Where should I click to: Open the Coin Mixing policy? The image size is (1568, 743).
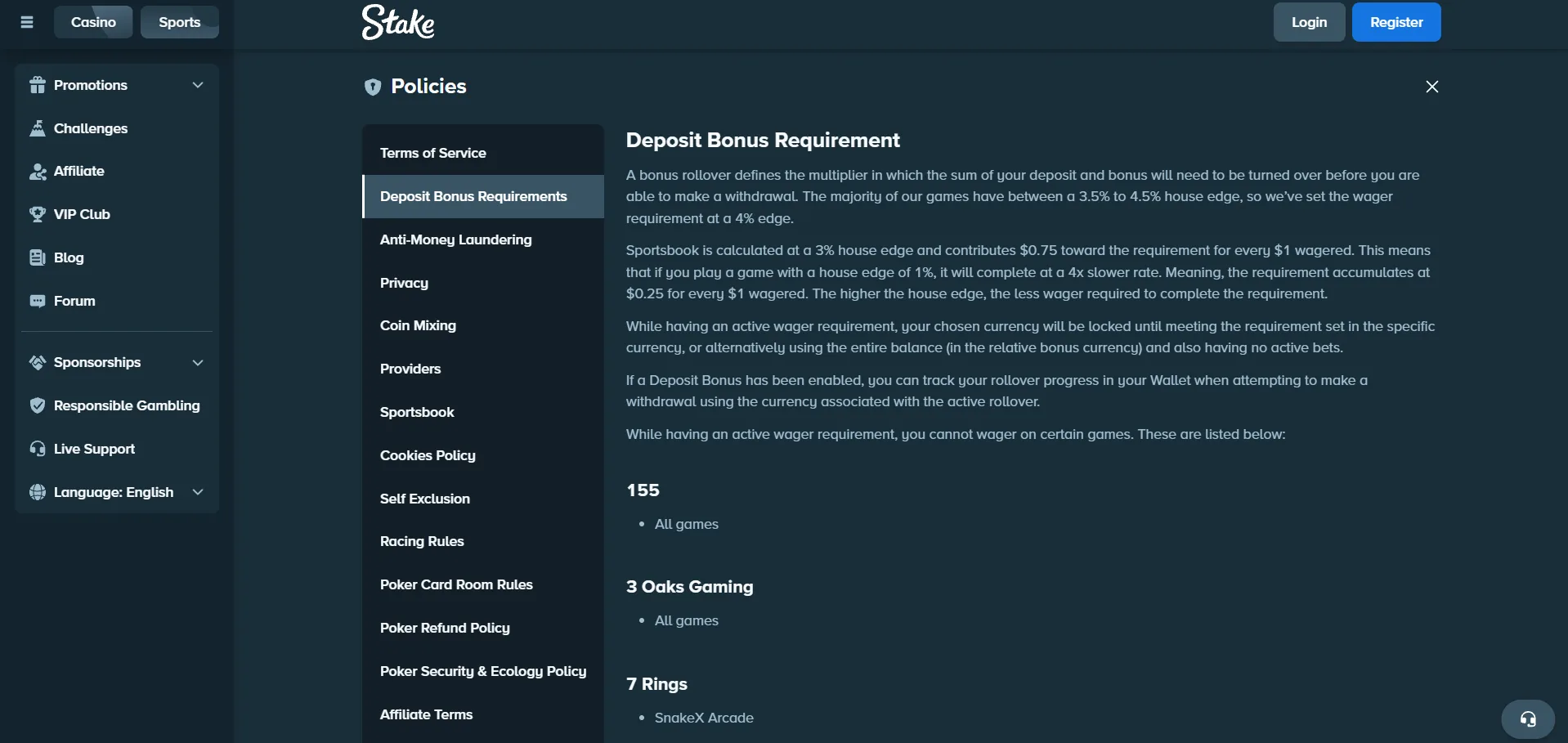coord(483,325)
